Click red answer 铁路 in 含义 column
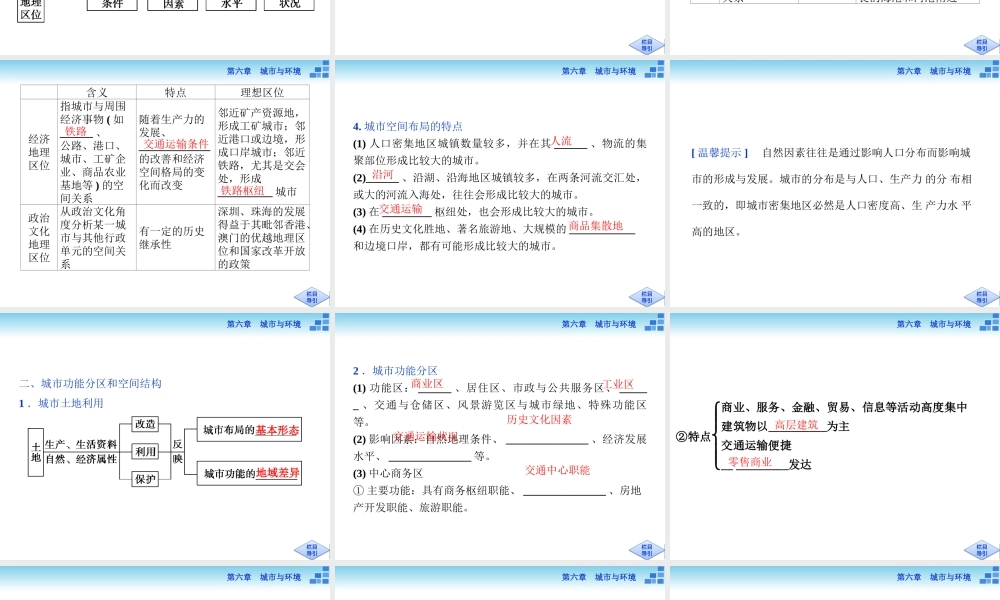 (x=76, y=131)
